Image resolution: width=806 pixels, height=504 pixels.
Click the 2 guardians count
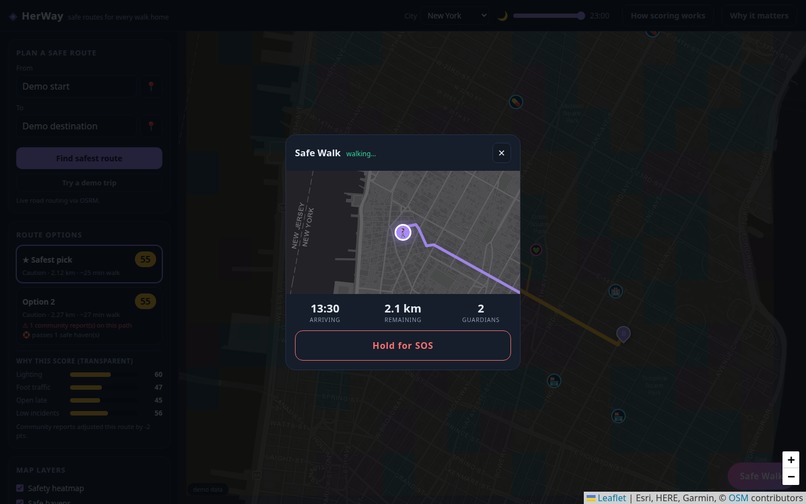pyautogui.click(x=481, y=309)
